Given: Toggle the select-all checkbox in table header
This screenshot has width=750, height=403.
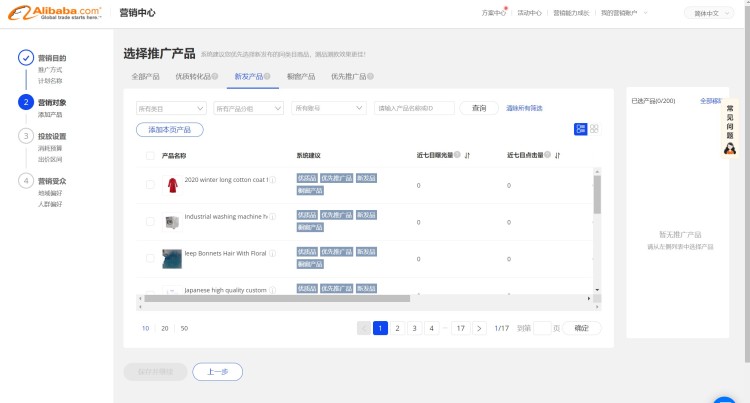Looking at the screenshot, I should point(150,156).
